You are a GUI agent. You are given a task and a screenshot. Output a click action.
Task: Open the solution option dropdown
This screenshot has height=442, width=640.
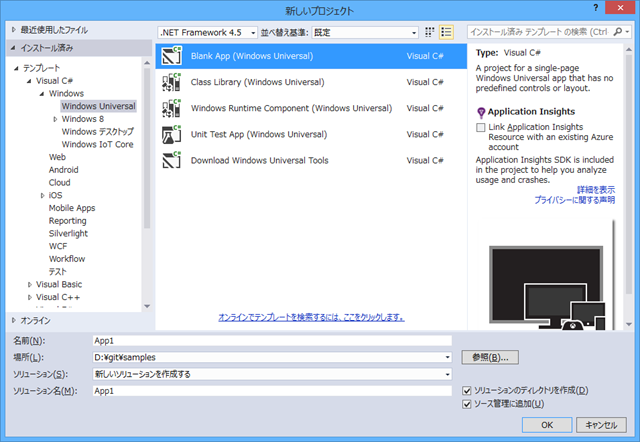click(x=447, y=374)
